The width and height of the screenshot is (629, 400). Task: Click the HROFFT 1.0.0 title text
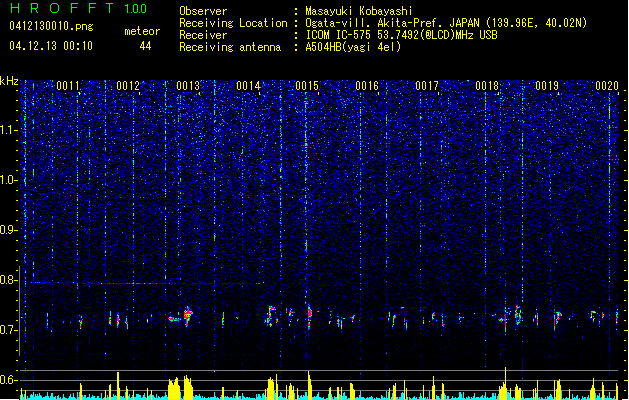click(79, 8)
